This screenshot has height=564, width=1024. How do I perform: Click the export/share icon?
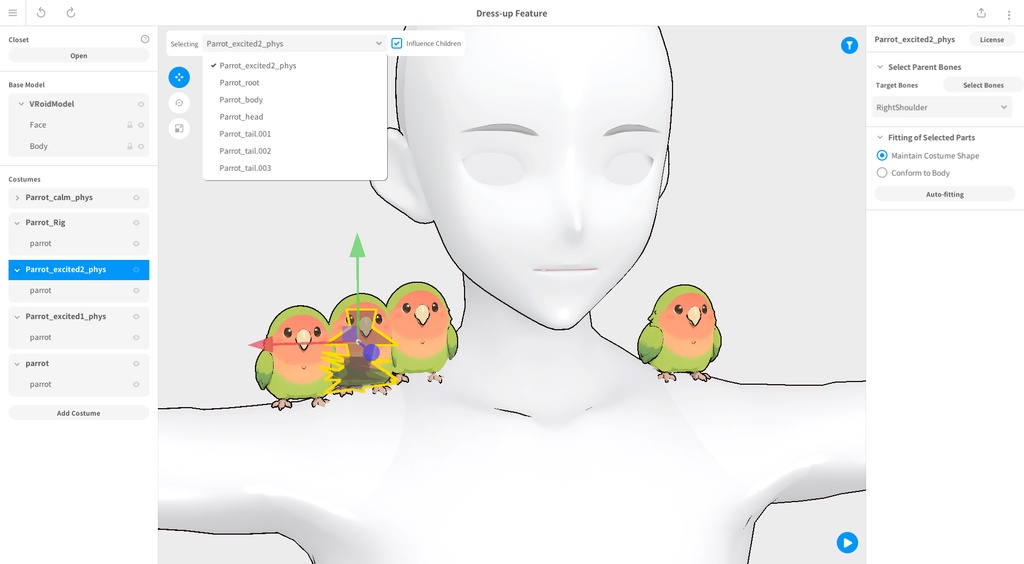(x=981, y=13)
